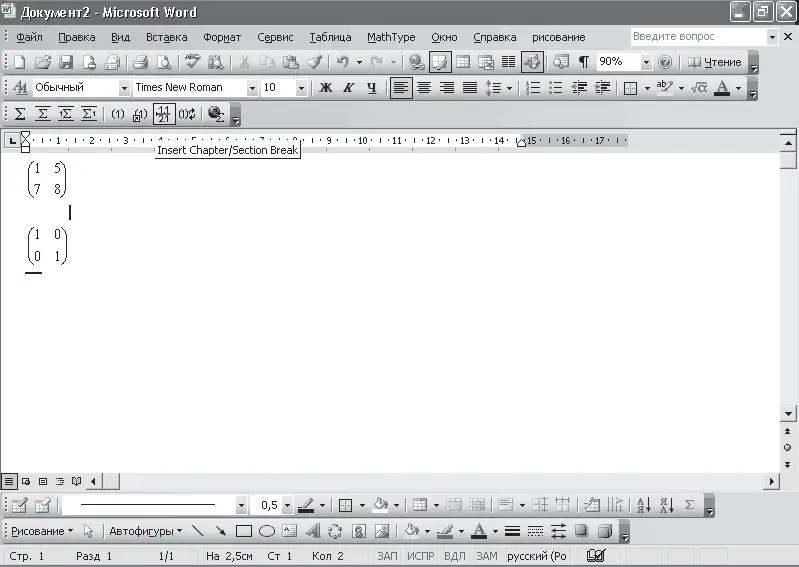The height and width of the screenshot is (567, 799).
Task: Activate the Format Painter brush
Action: pyautogui.click(x=314, y=62)
